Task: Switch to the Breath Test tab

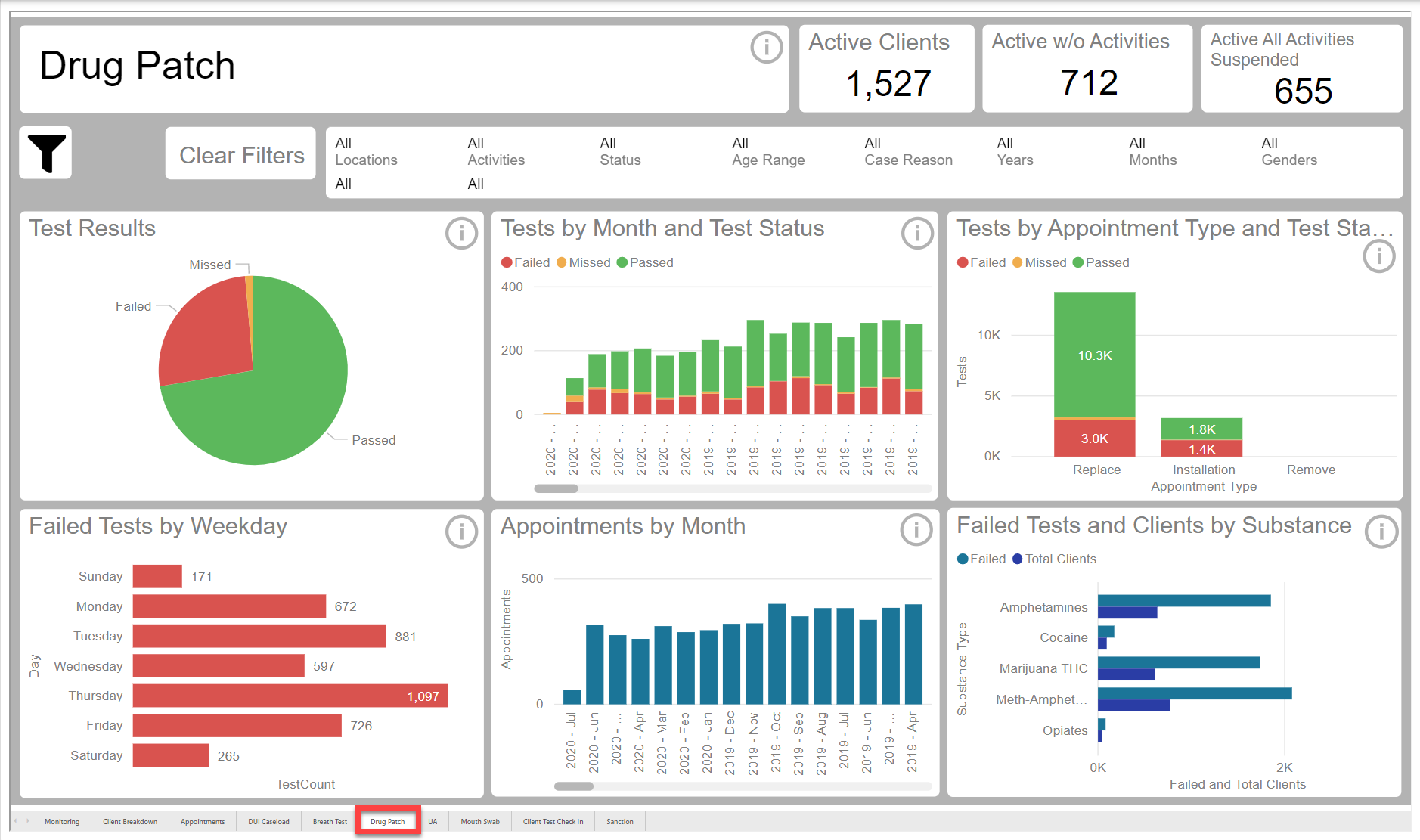Action: (330, 821)
